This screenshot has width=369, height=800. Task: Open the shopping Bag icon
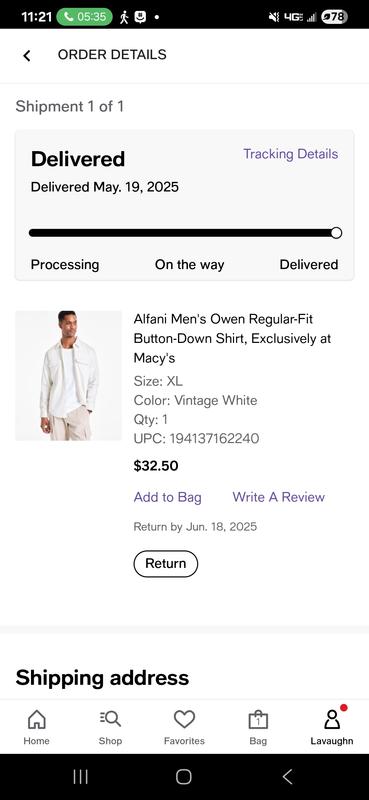coord(258,719)
